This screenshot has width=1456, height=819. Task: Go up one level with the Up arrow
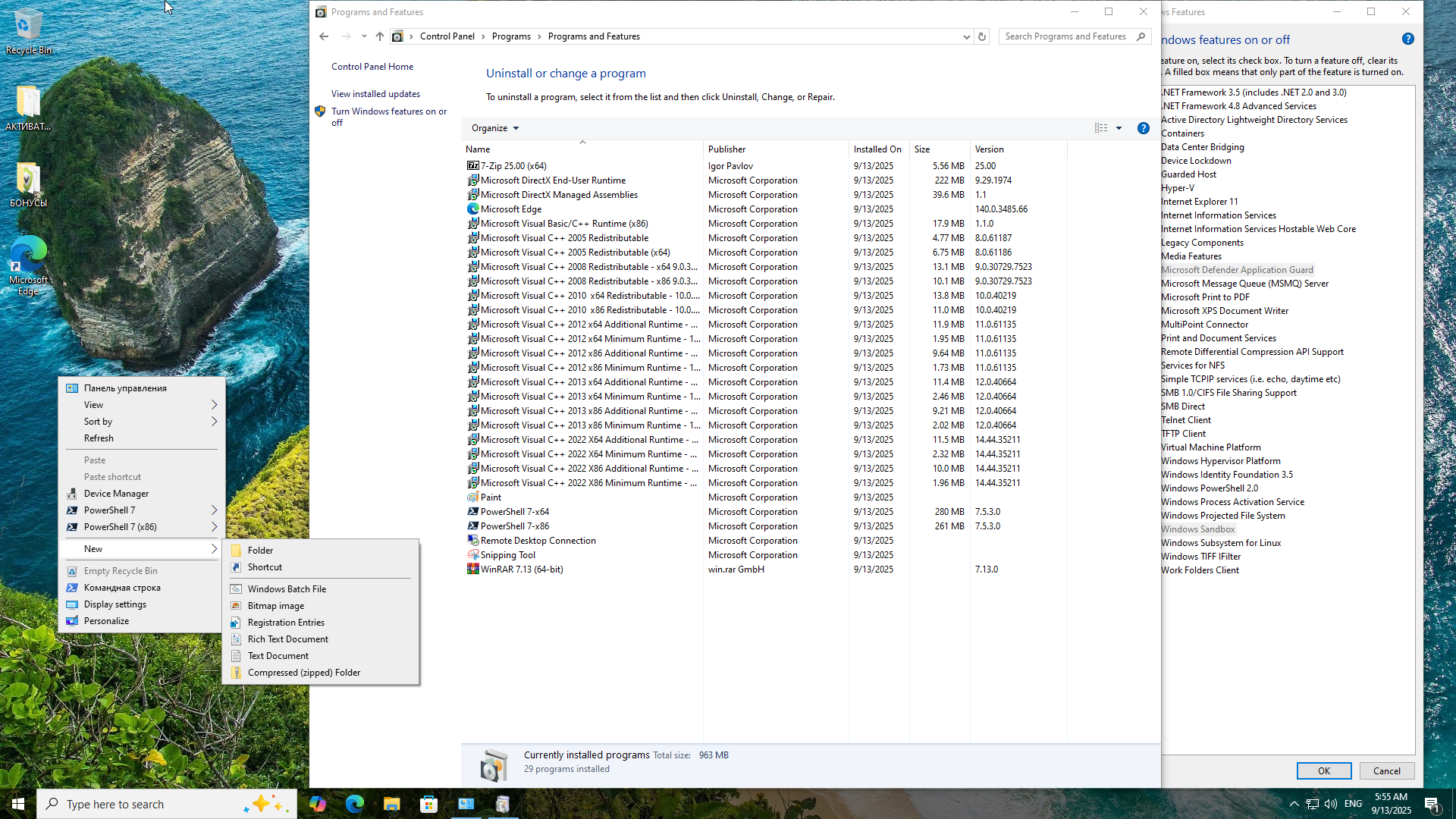380,36
